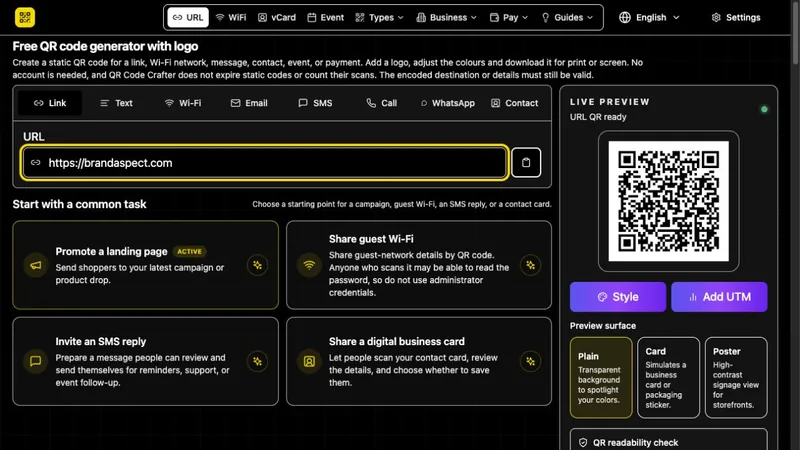Switch to the Contact content tab
The image size is (800, 450).
pos(514,103)
